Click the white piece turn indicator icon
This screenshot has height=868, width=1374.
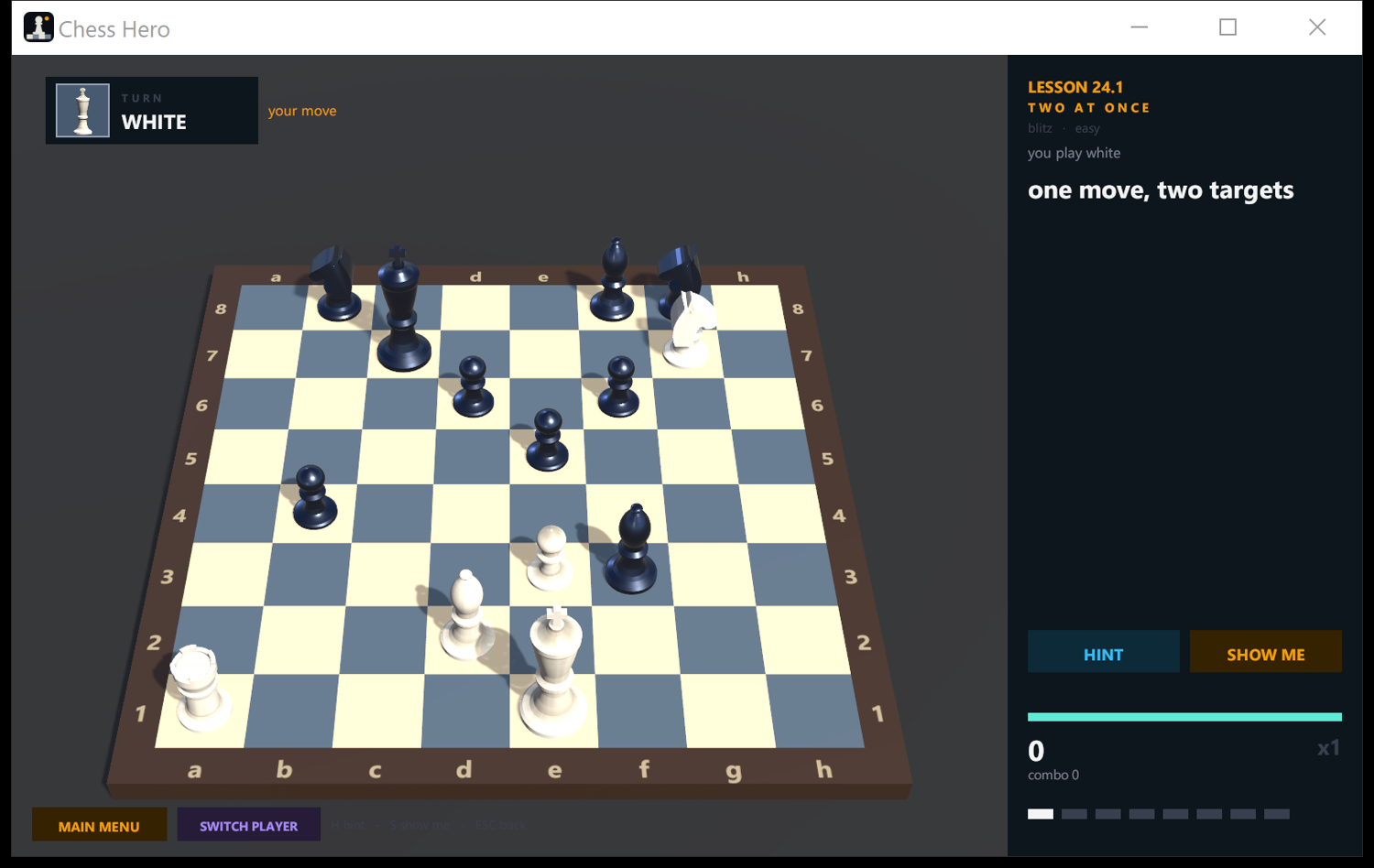[x=82, y=111]
